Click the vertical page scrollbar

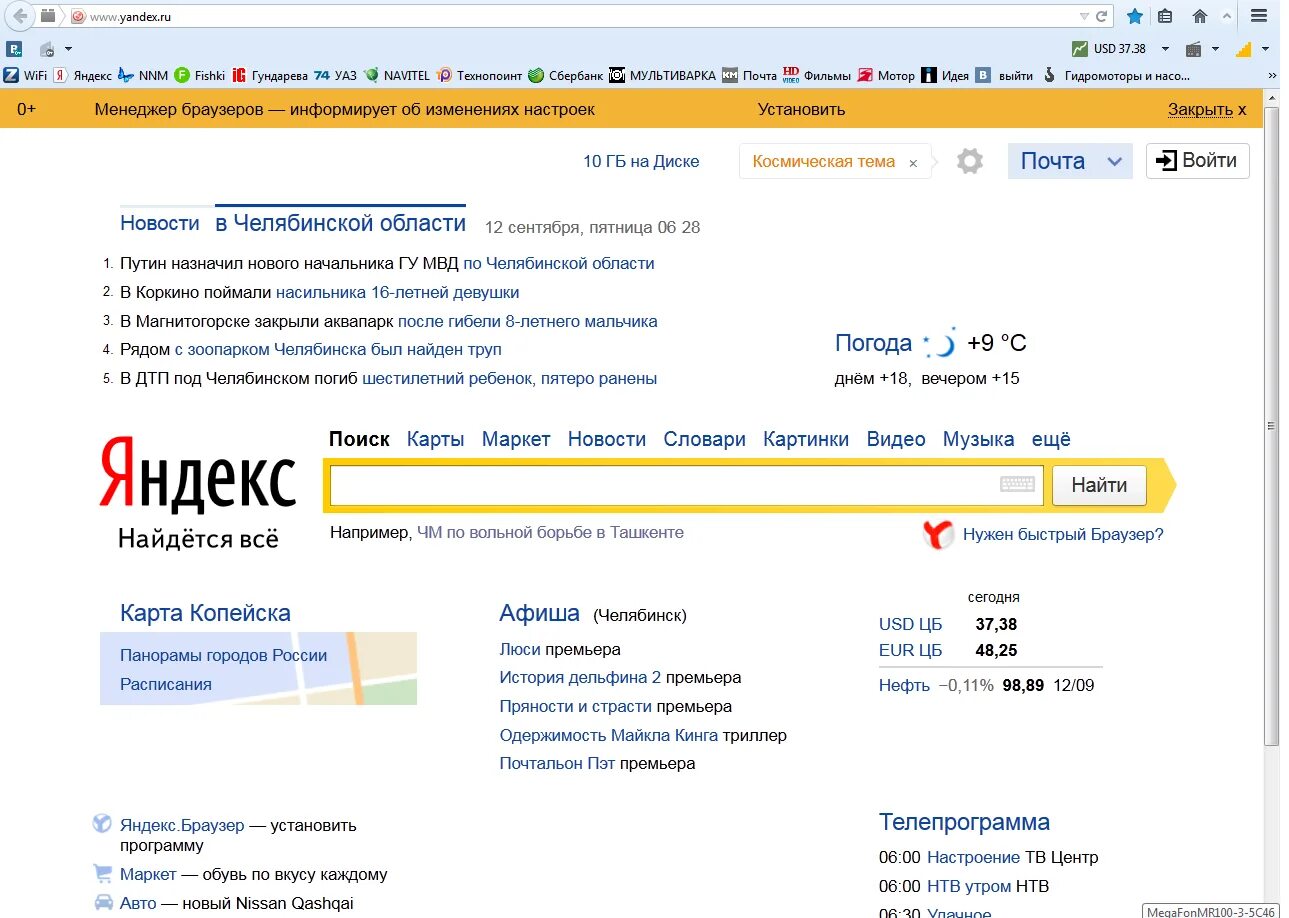coord(1272,425)
